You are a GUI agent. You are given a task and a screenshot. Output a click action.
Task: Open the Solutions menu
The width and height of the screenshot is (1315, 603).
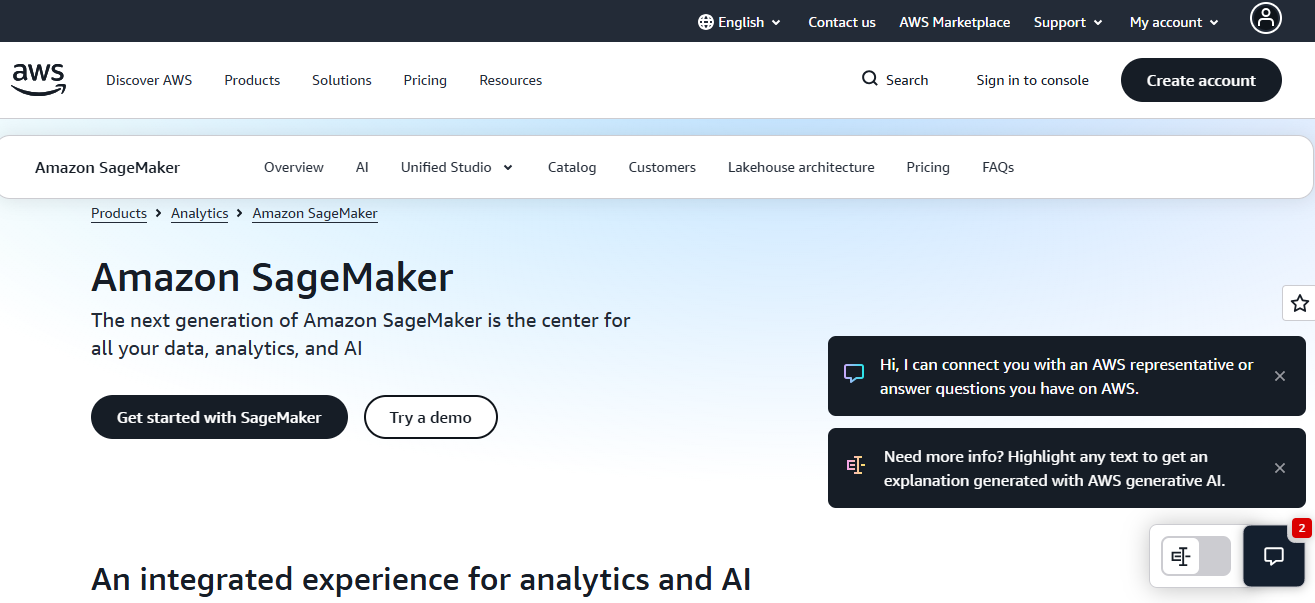pos(341,80)
